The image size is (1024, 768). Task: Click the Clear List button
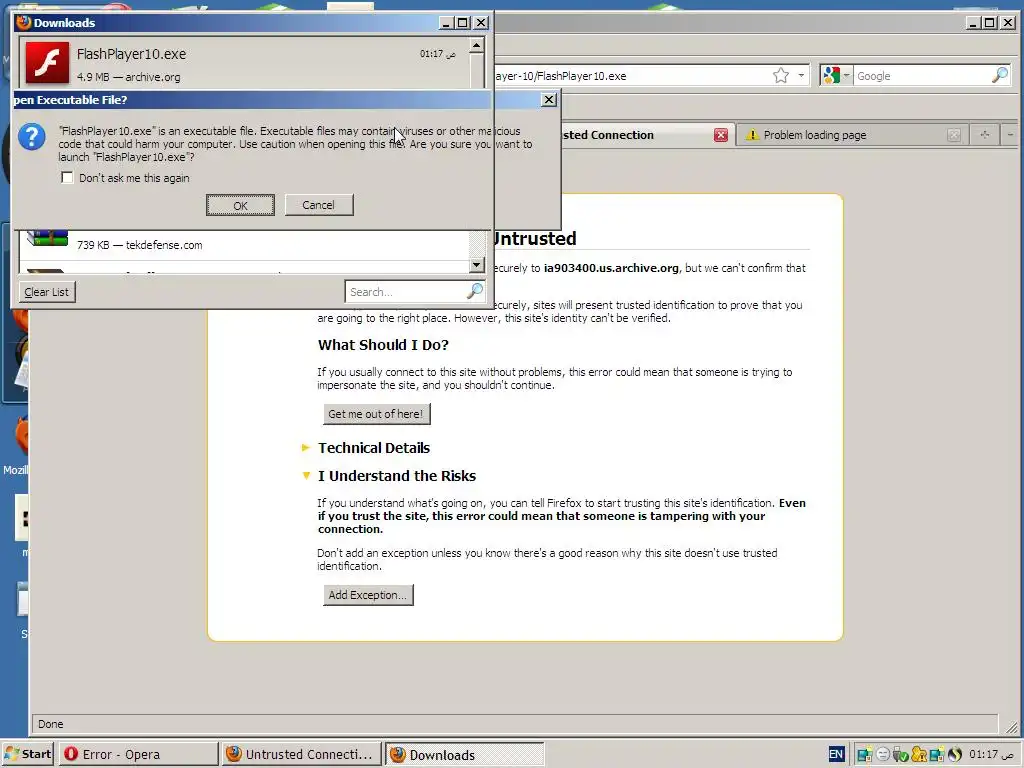[x=47, y=292]
